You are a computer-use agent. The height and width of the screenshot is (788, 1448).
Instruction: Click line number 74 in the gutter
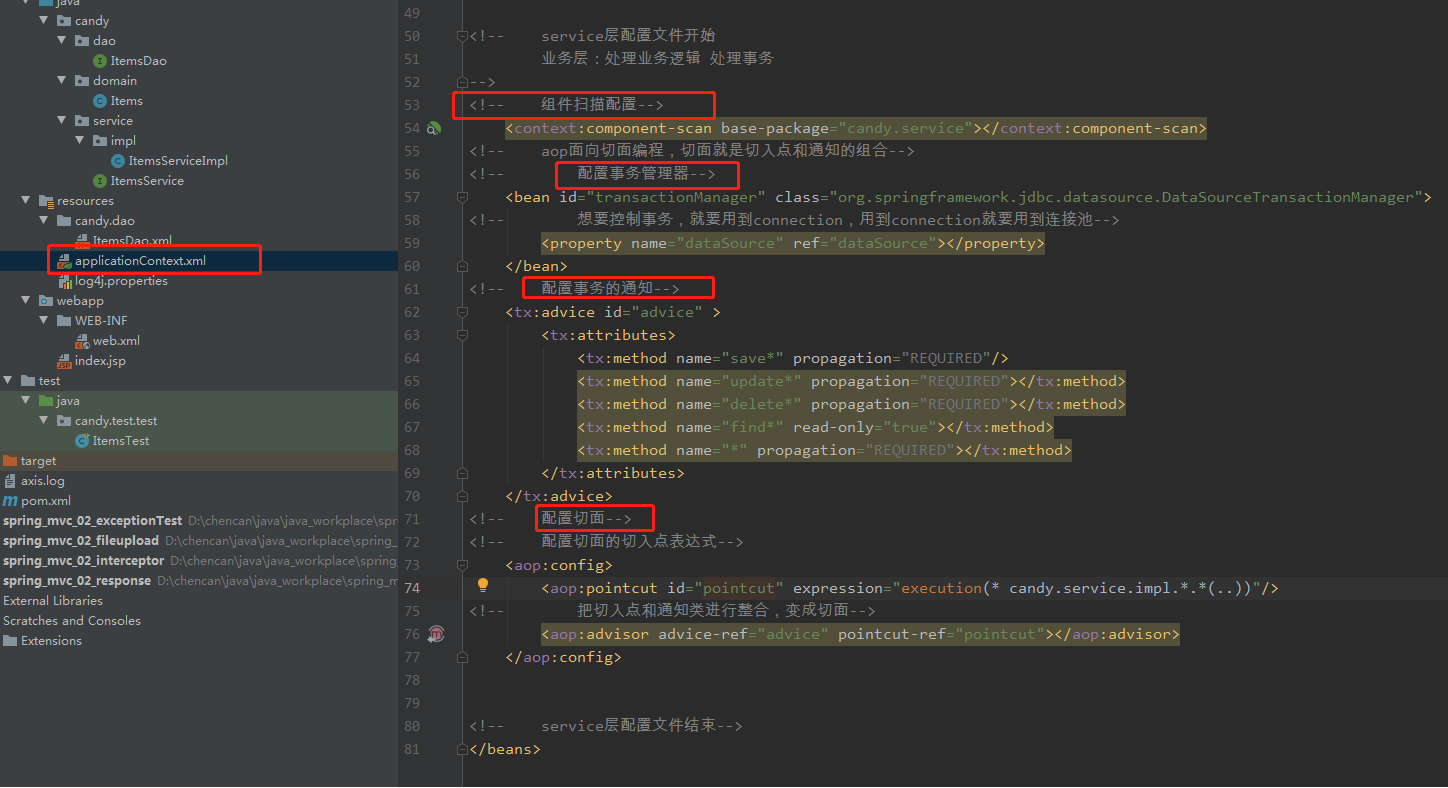coord(412,588)
